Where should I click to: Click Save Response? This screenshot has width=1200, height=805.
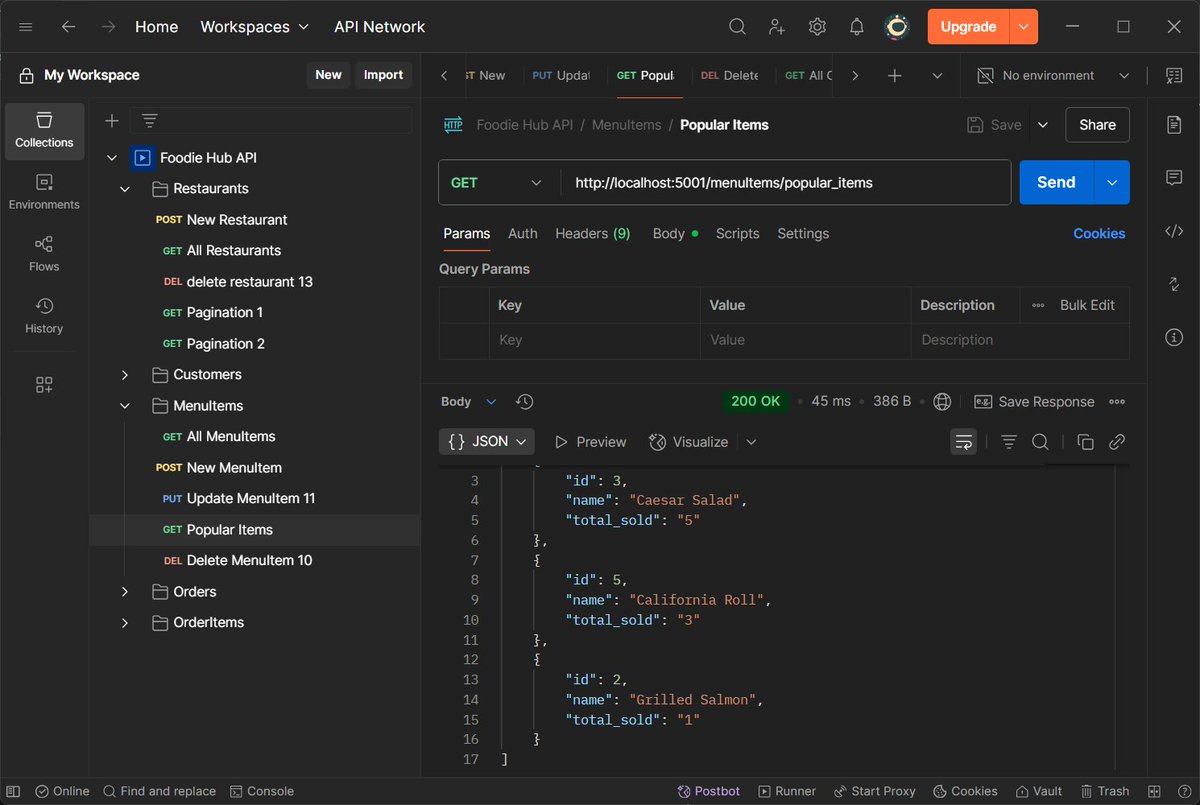coord(1034,402)
